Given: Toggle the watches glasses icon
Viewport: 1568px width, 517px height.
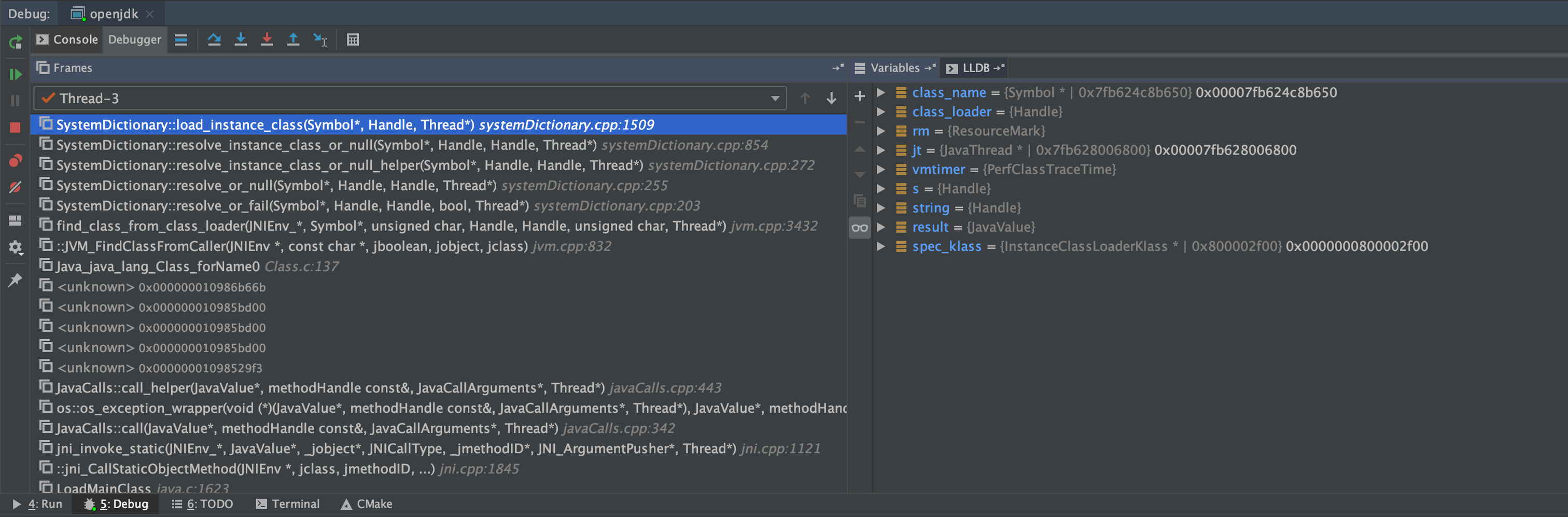Looking at the screenshot, I should pos(860,228).
